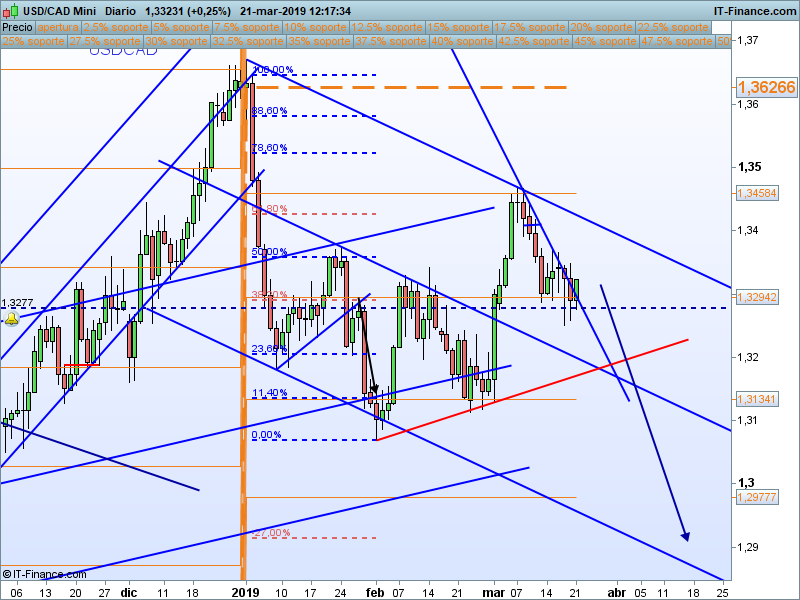Select the 1,34584 price level label
This screenshot has height=600, width=800.
[757, 193]
